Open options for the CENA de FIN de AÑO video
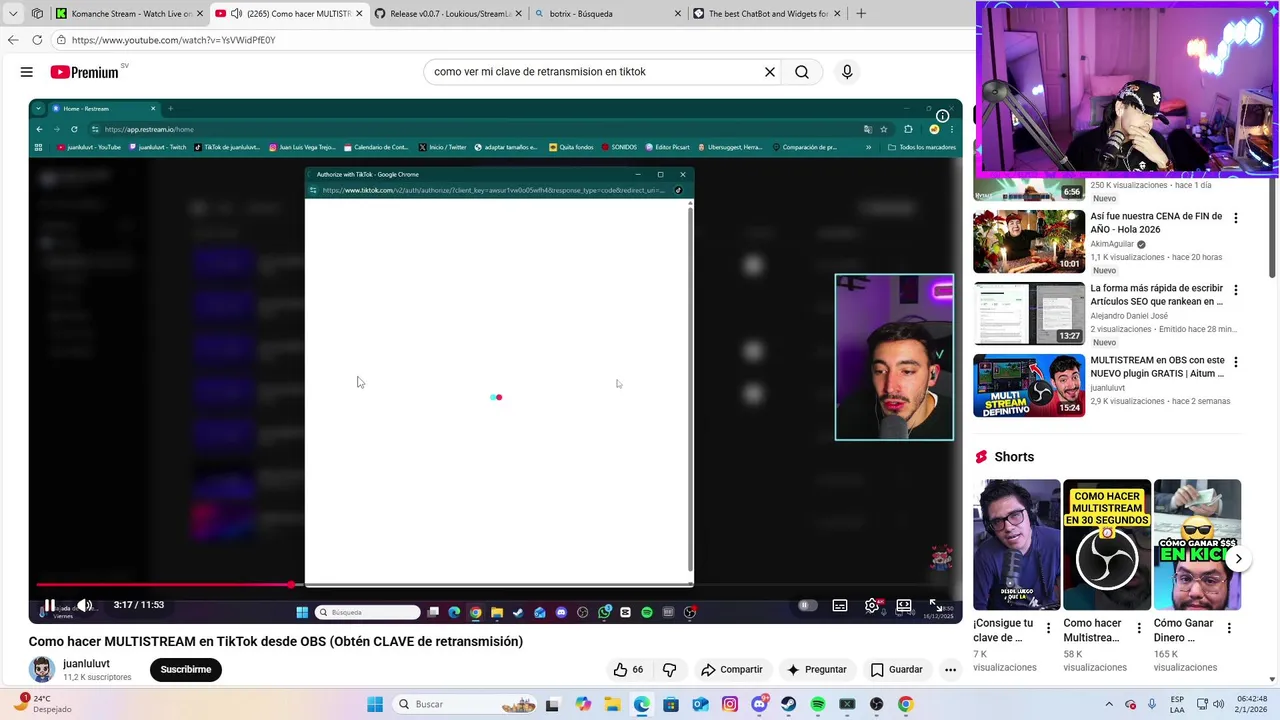Viewport: 1280px width, 720px height. click(x=1236, y=218)
